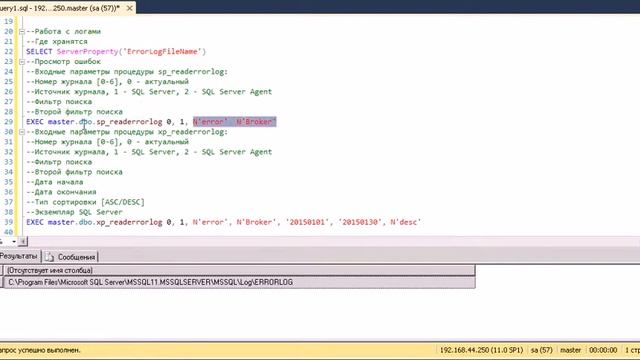Click the '--Дата начала' comment
The height and width of the screenshot is (360, 640).
click(55, 182)
